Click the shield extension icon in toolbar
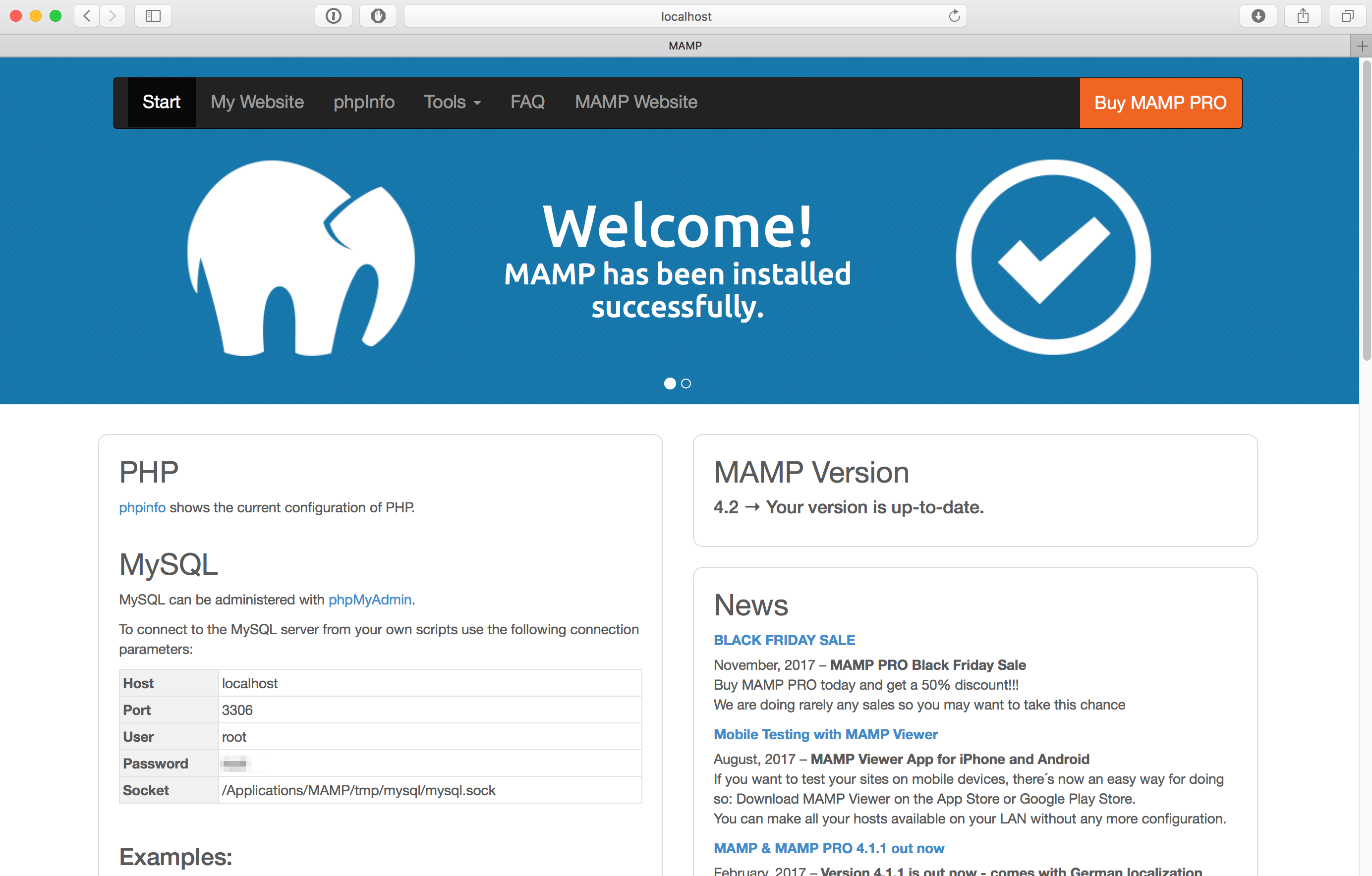 click(378, 16)
